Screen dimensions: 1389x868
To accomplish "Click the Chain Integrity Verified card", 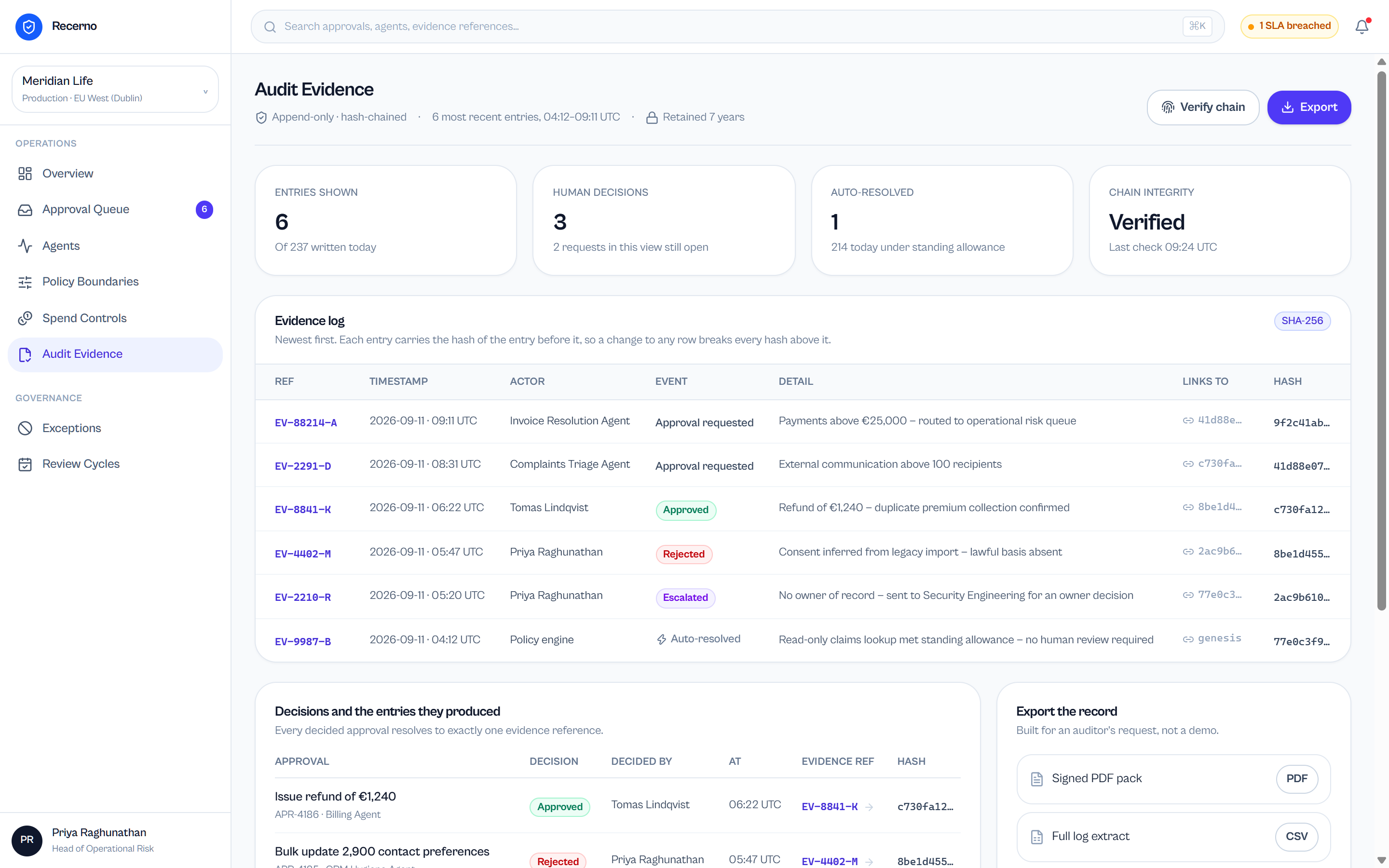I will tap(1220, 220).
